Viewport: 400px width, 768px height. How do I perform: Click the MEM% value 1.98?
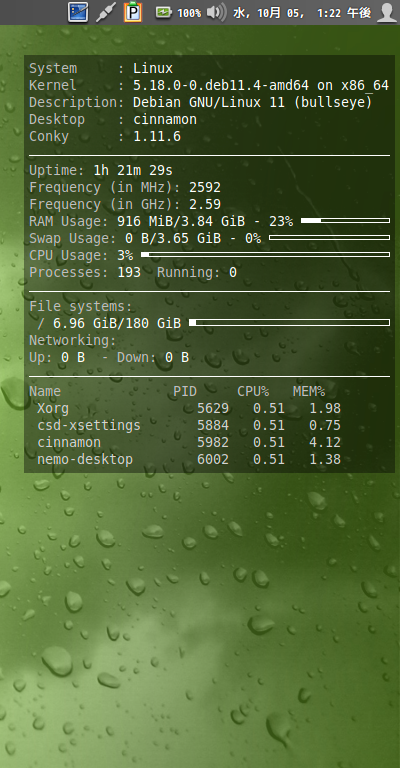click(x=325, y=408)
